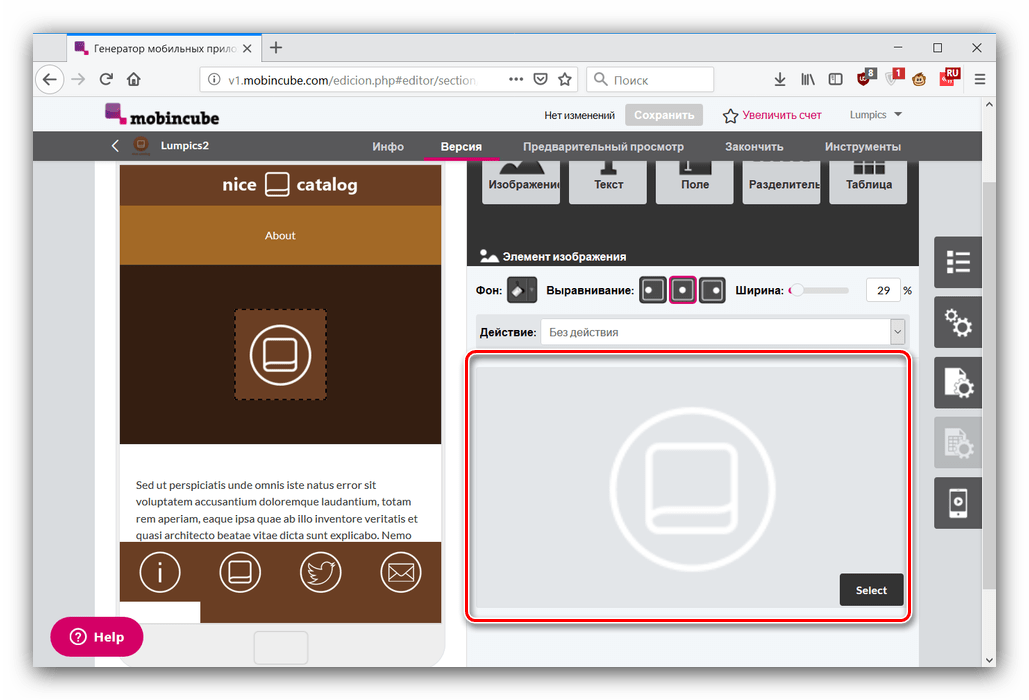Open the gears settings sidebar icon
Screen dimensions: 1029x700
pyautogui.click(x=958, y=322)
